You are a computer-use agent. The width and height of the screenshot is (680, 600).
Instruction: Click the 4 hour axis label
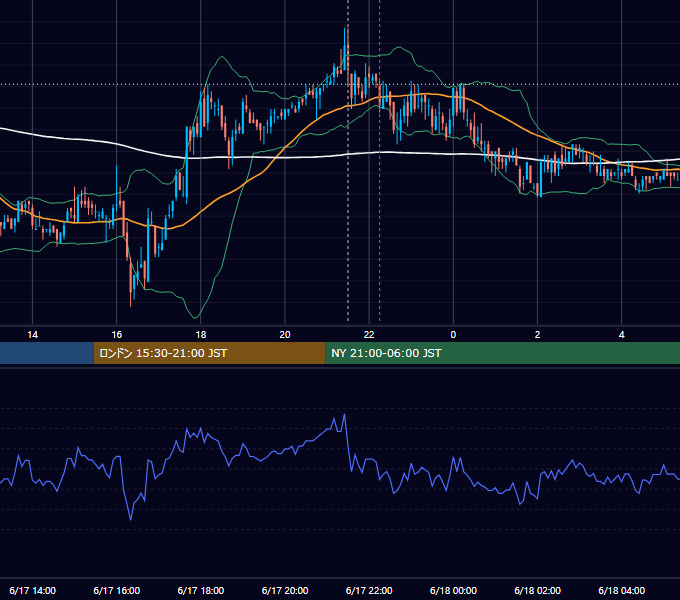point(621,335)
